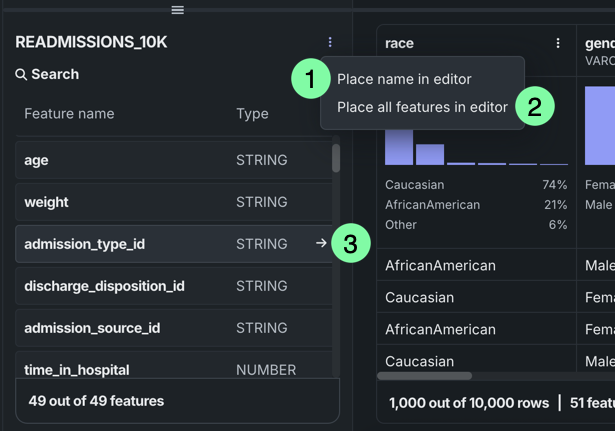Select the weight feature row

point(170,202)
